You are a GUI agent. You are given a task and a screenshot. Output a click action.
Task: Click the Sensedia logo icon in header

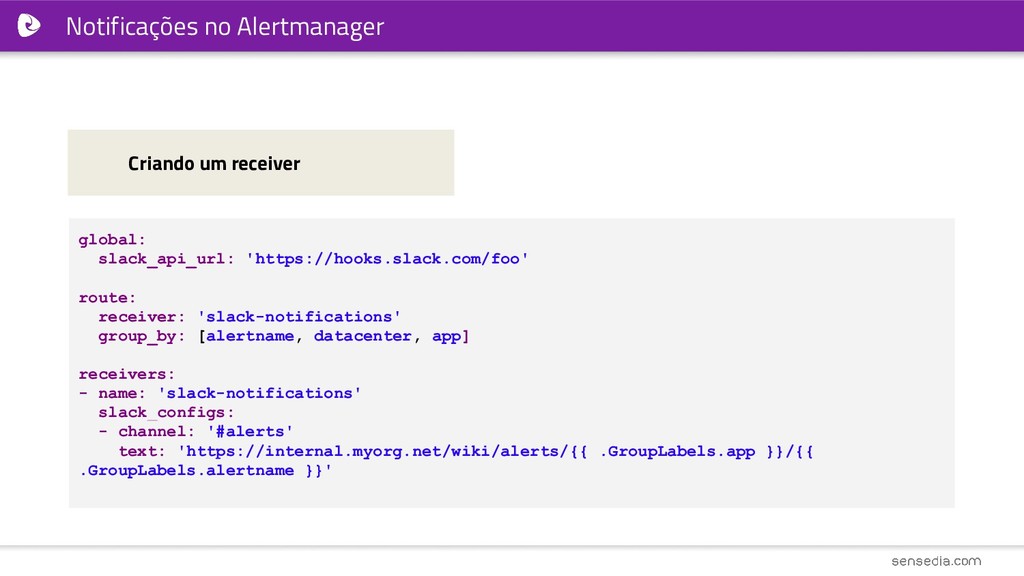click(29, 25)
